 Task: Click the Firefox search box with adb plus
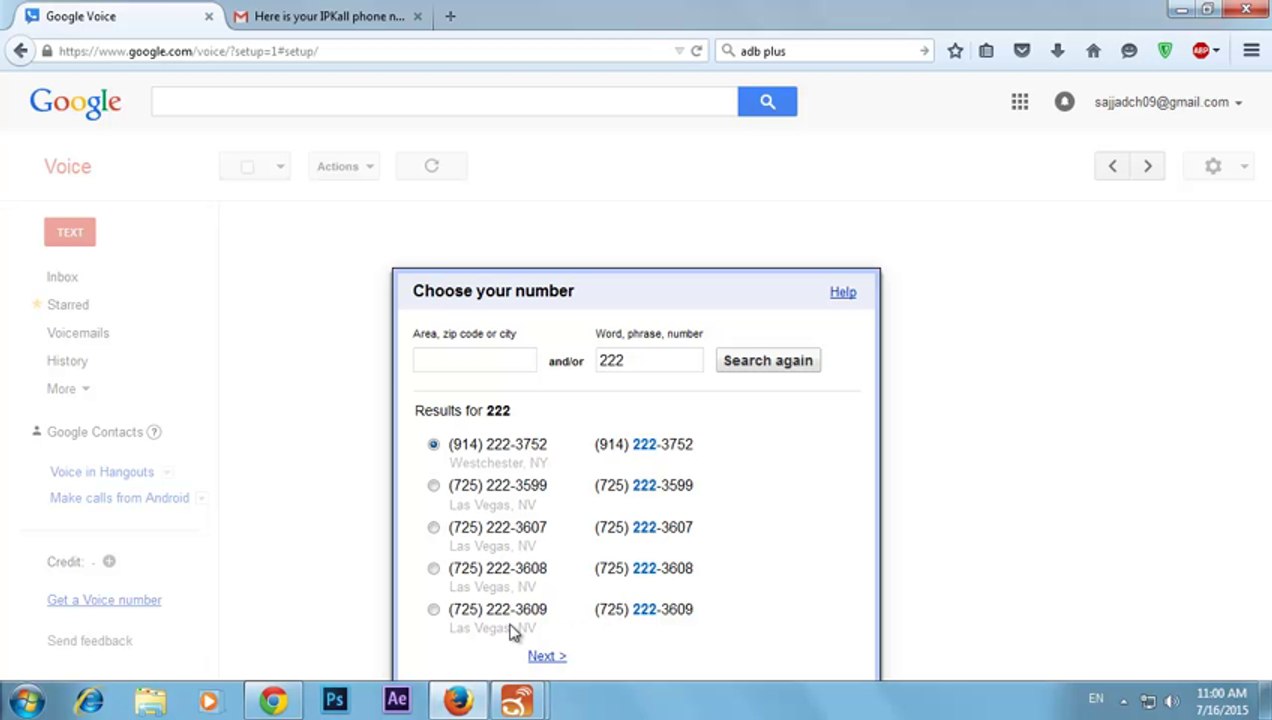click(825, 51)
